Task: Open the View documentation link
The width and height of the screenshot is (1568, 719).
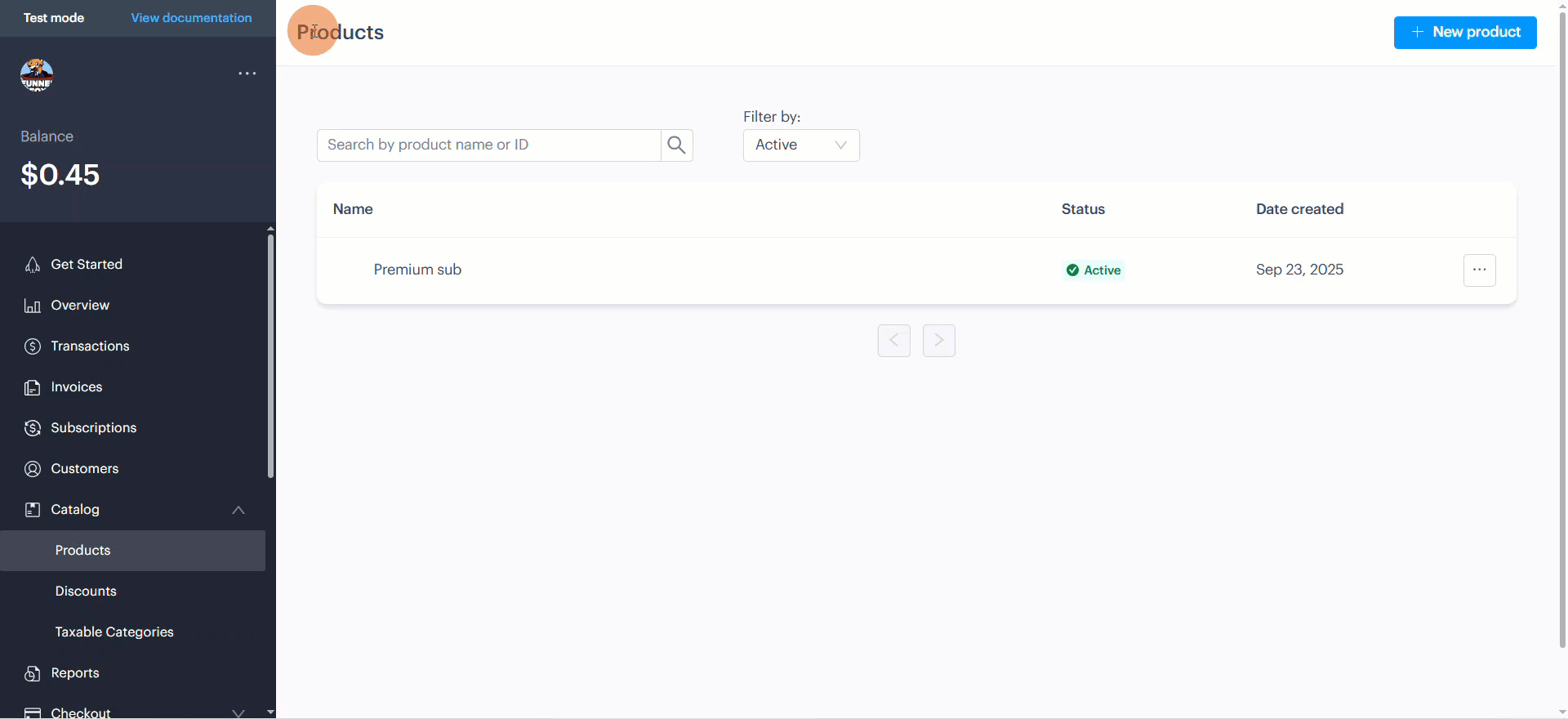Action: [x=191, y=18]
